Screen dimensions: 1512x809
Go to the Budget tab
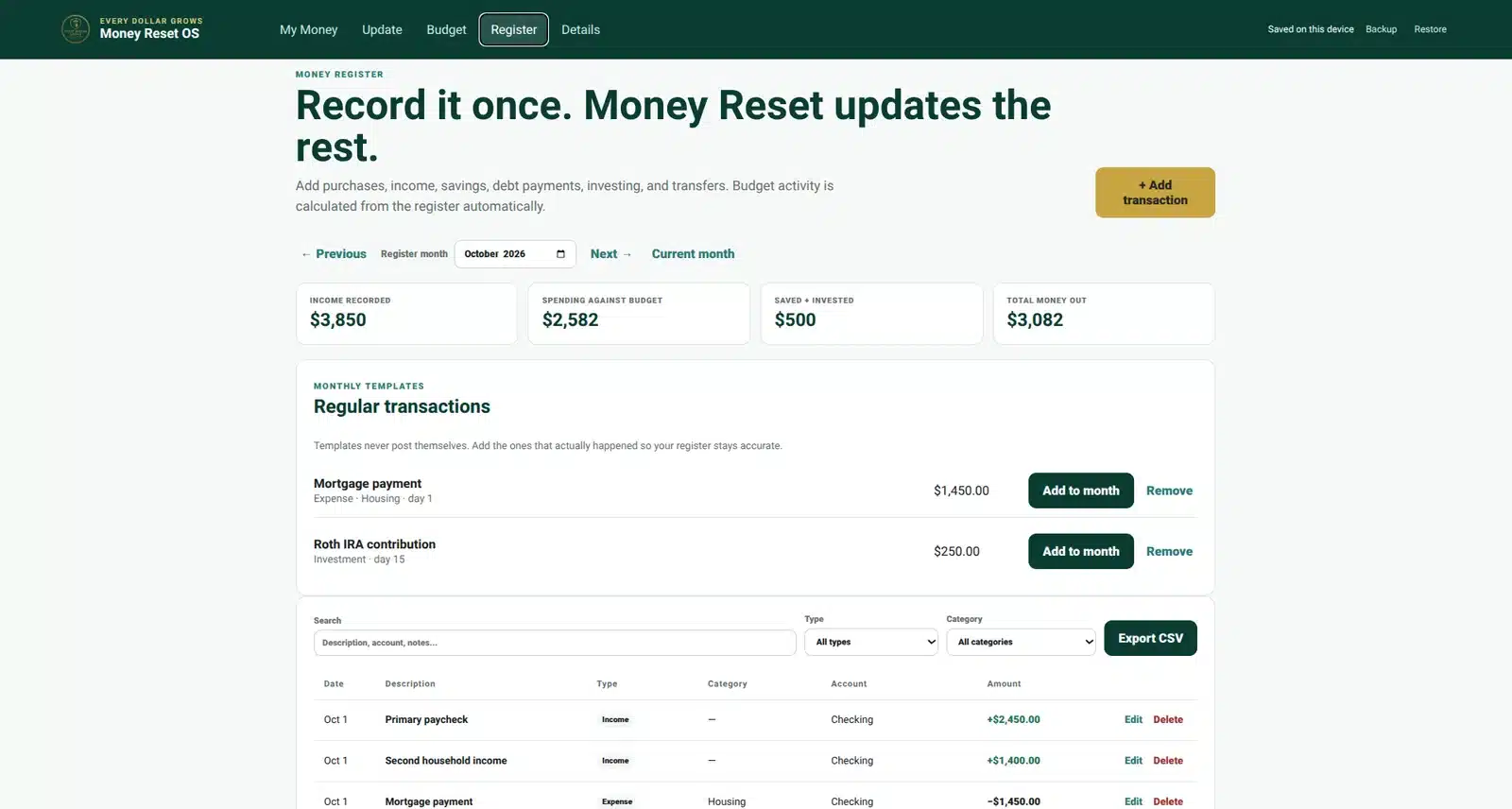[446, 29]
